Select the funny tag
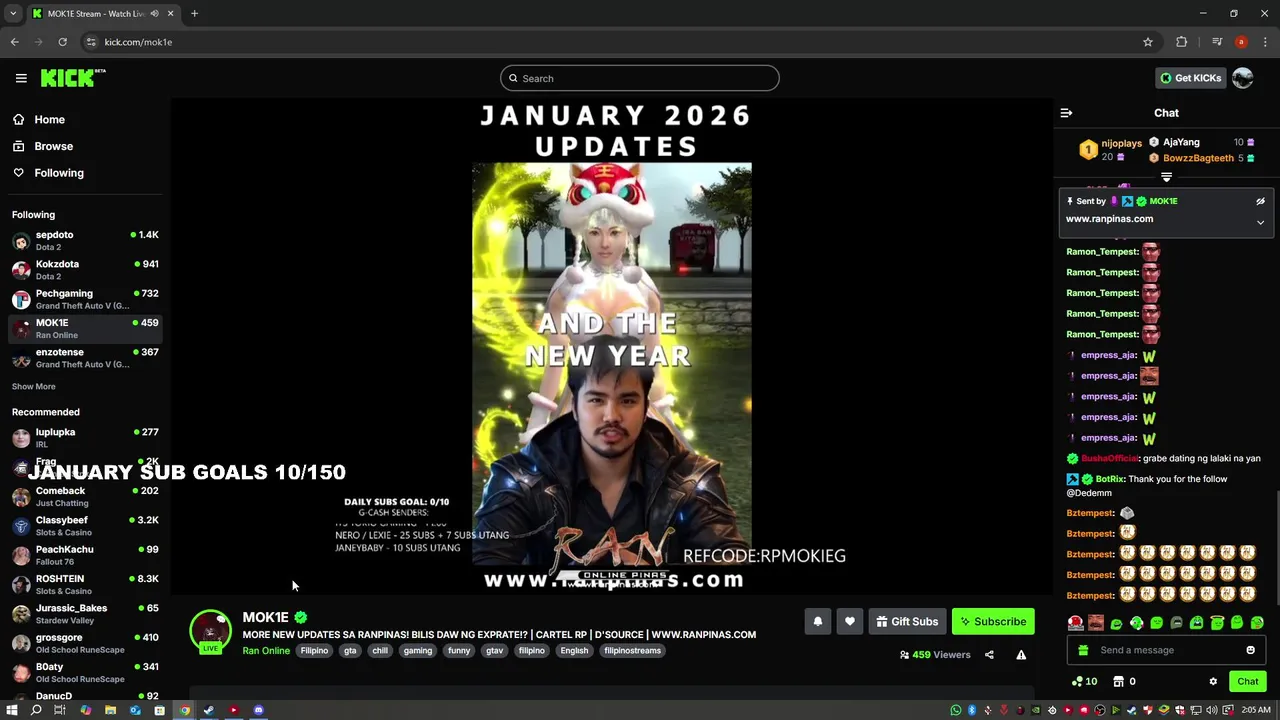 pos(459,650)
